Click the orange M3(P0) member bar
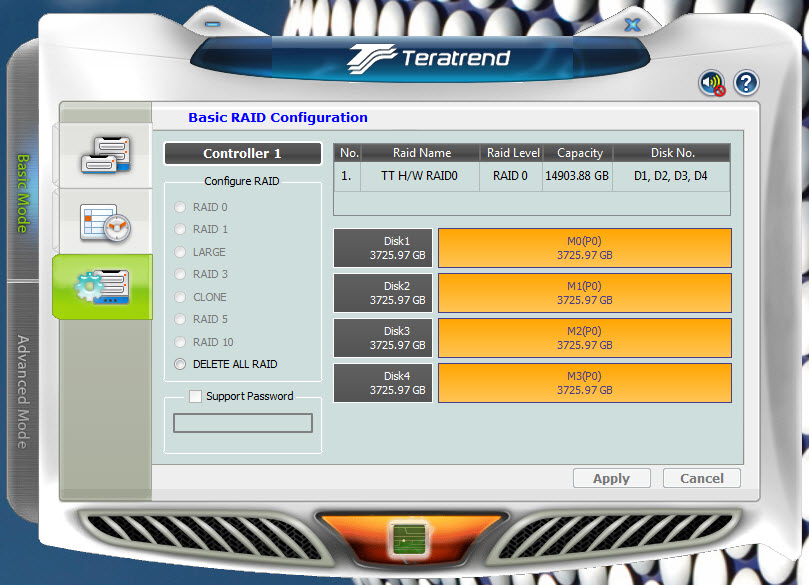Screen dimensions: 809x585 [x=585, y=383]
